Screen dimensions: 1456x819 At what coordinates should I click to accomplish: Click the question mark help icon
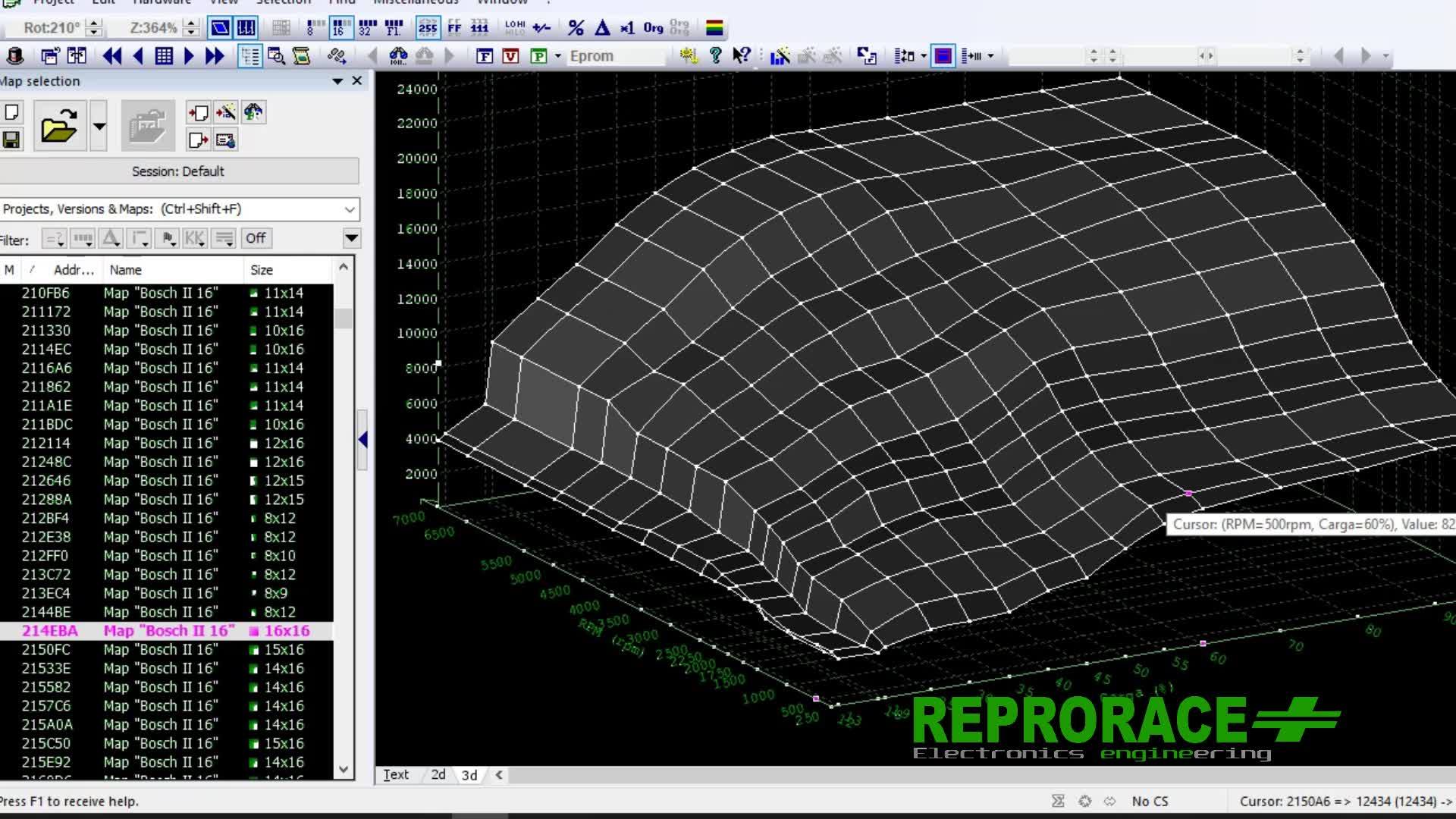[x=715, y=55]
